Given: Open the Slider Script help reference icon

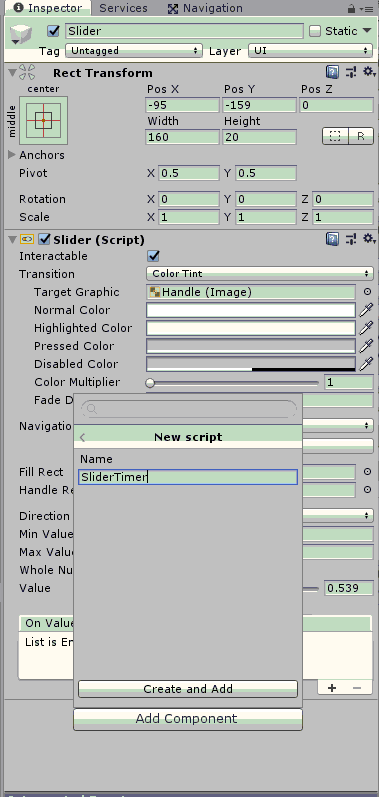Looking at the screenshot, I should [332, 239].
